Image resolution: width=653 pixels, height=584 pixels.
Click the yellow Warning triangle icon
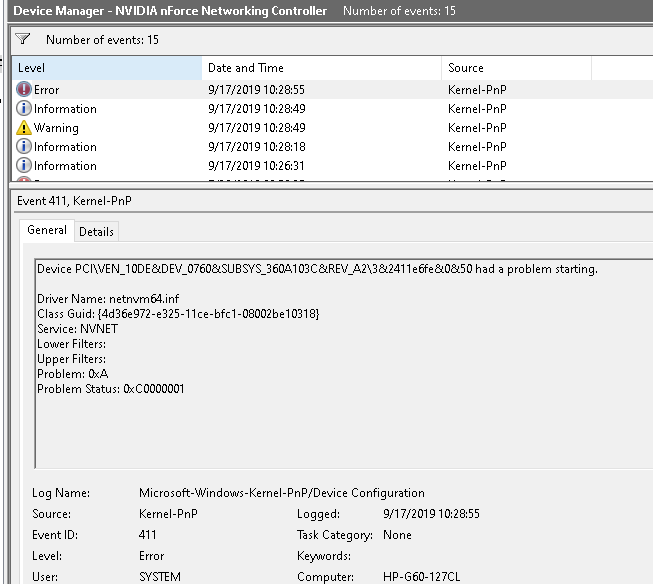point(24,127)
